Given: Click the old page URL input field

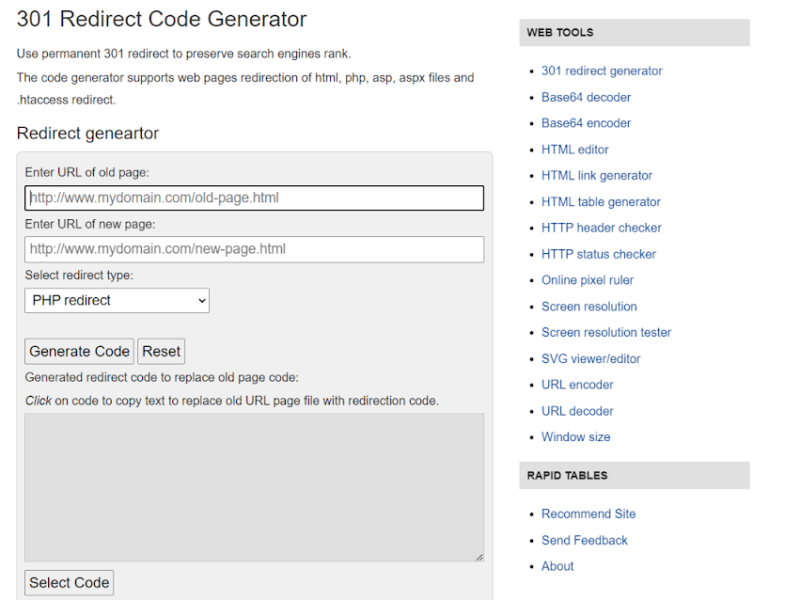Looking at the screenshot, I should point(254,198).
